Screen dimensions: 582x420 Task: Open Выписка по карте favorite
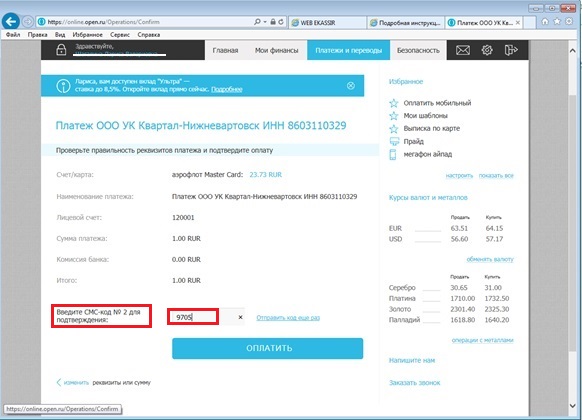[432, 128]
